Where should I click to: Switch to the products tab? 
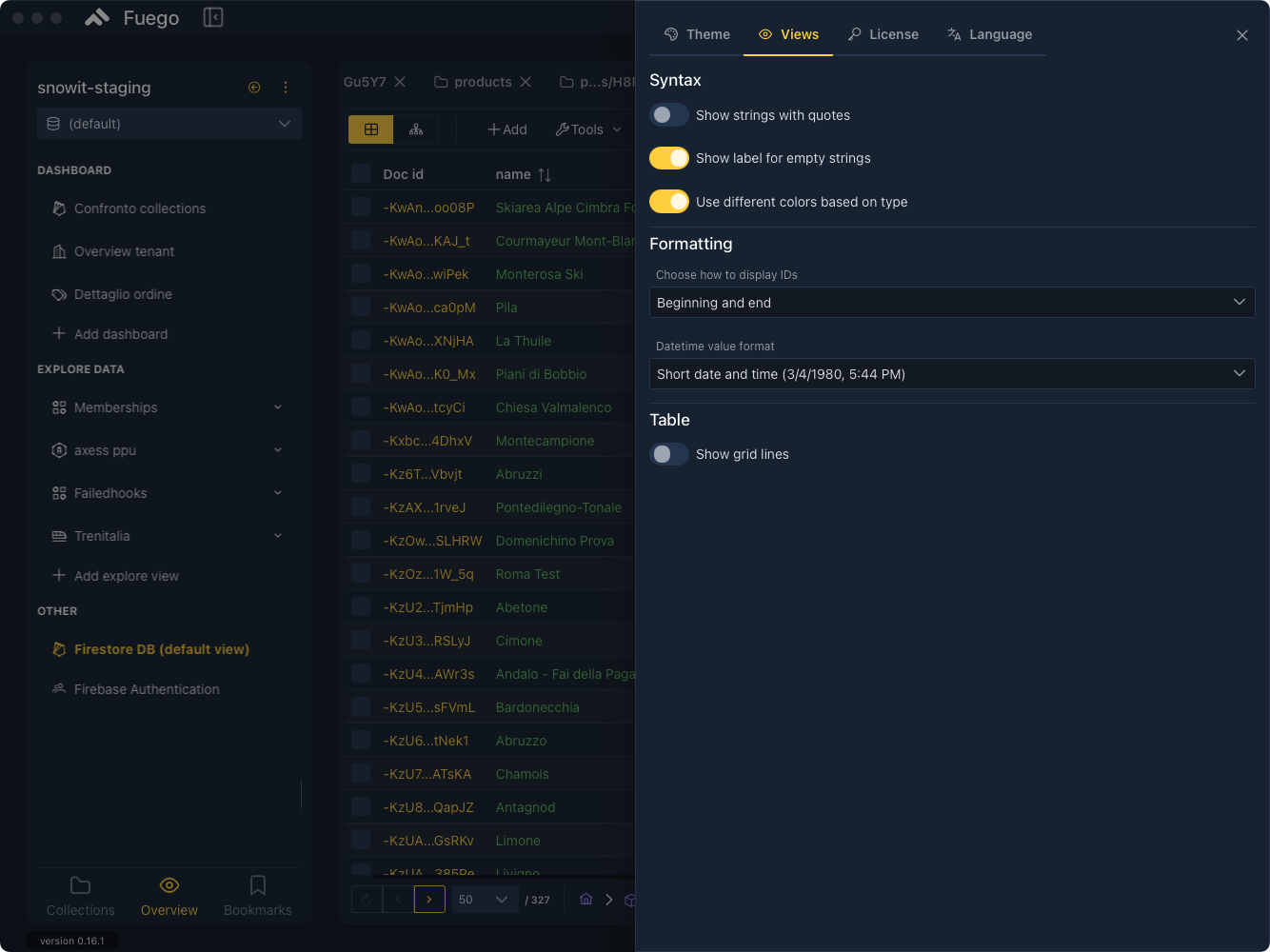[473, 82]
